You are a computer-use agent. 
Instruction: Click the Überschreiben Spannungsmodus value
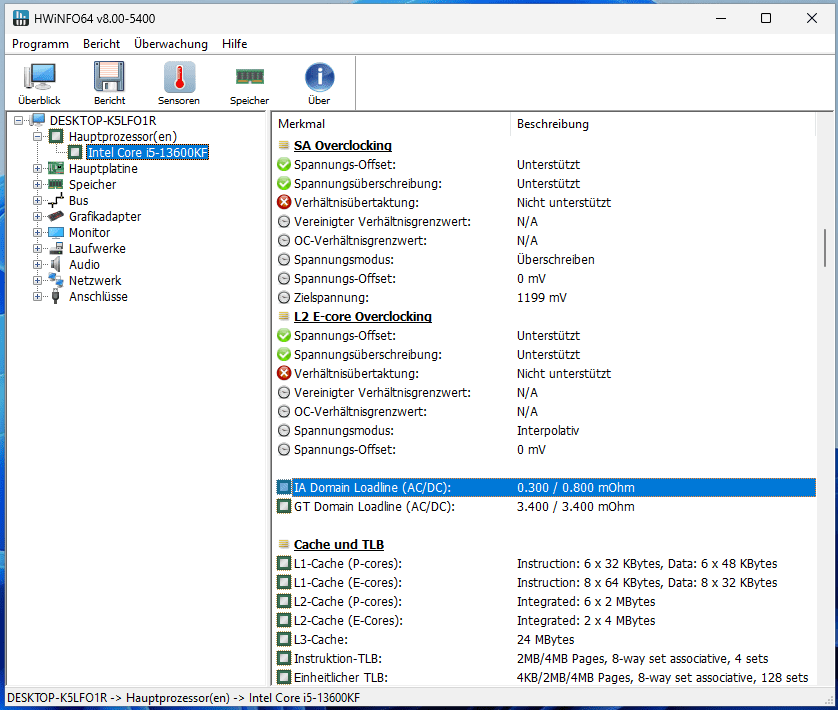click(556, 260)
